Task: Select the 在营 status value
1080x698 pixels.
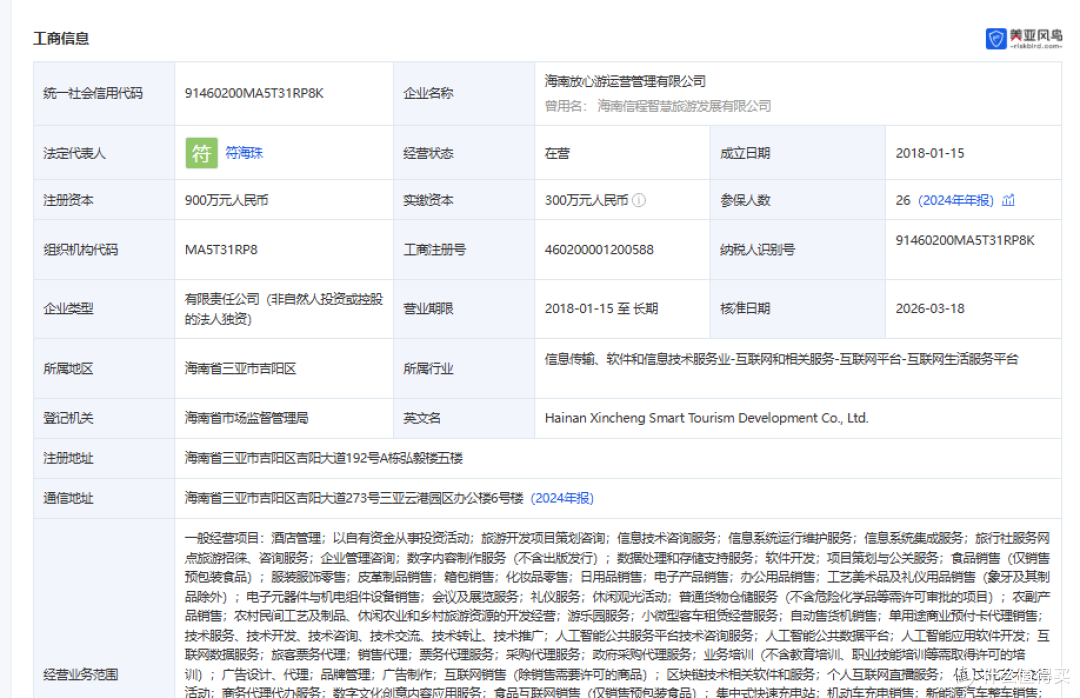Action: [557, 153]
